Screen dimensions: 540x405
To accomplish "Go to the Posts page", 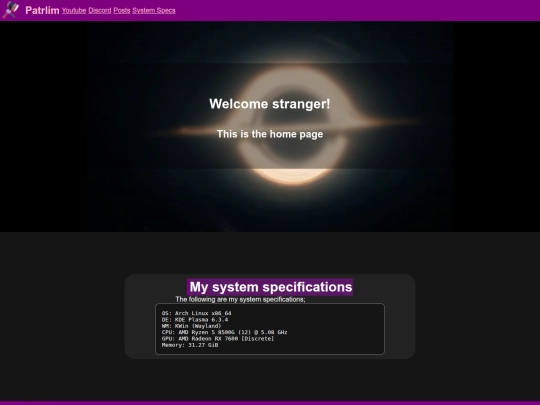I will tap(122, 10).
